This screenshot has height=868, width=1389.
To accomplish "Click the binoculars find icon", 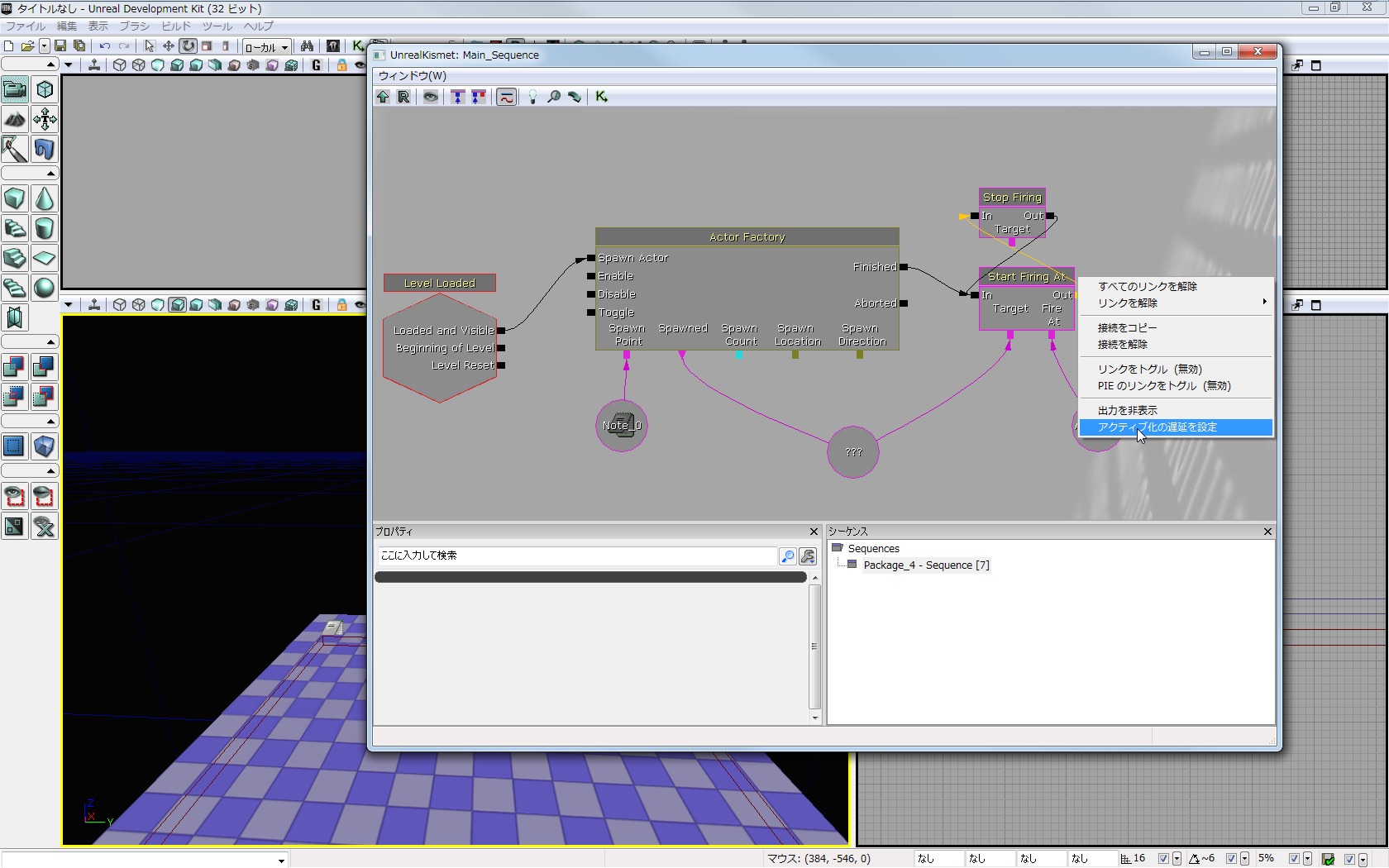I will [307, 46].
